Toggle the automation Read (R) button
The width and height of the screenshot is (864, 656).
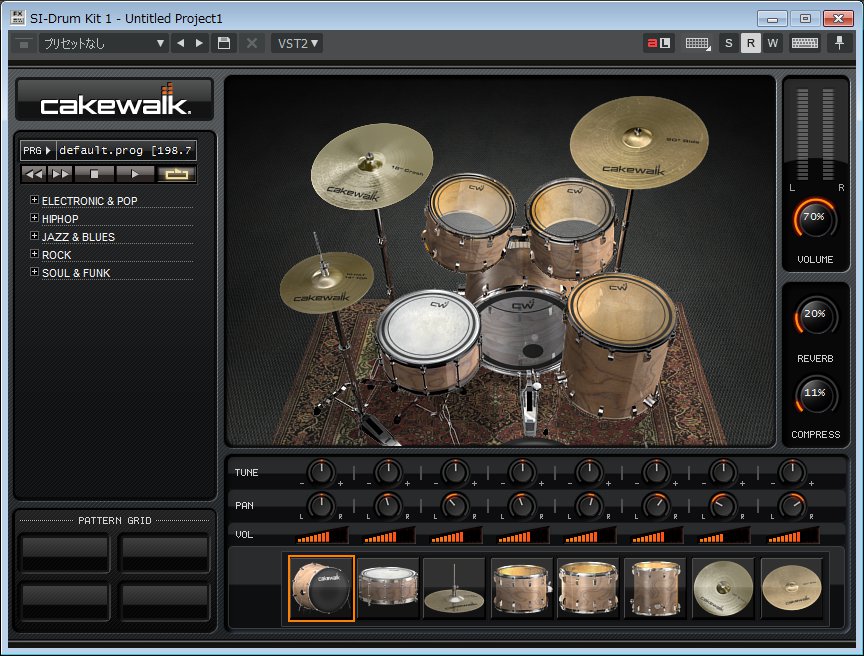(750, 43)
